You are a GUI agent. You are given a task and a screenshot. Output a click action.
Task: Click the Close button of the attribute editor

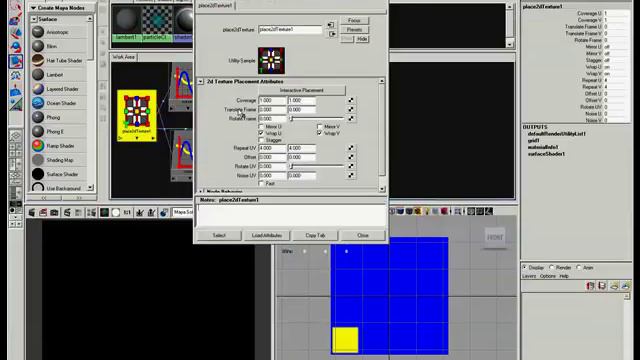tap(363, 236)
